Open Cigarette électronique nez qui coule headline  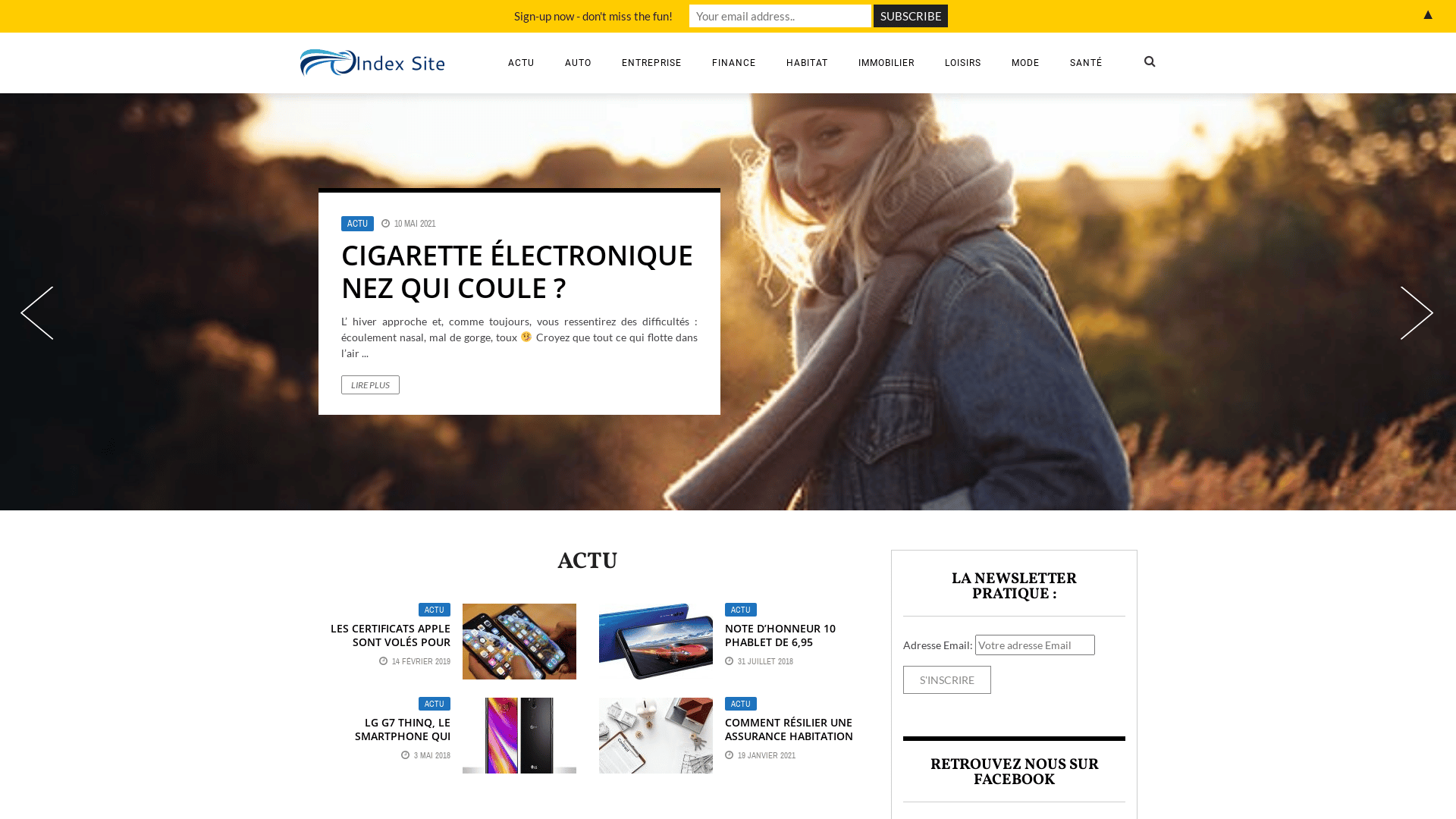tap(517, 271)
